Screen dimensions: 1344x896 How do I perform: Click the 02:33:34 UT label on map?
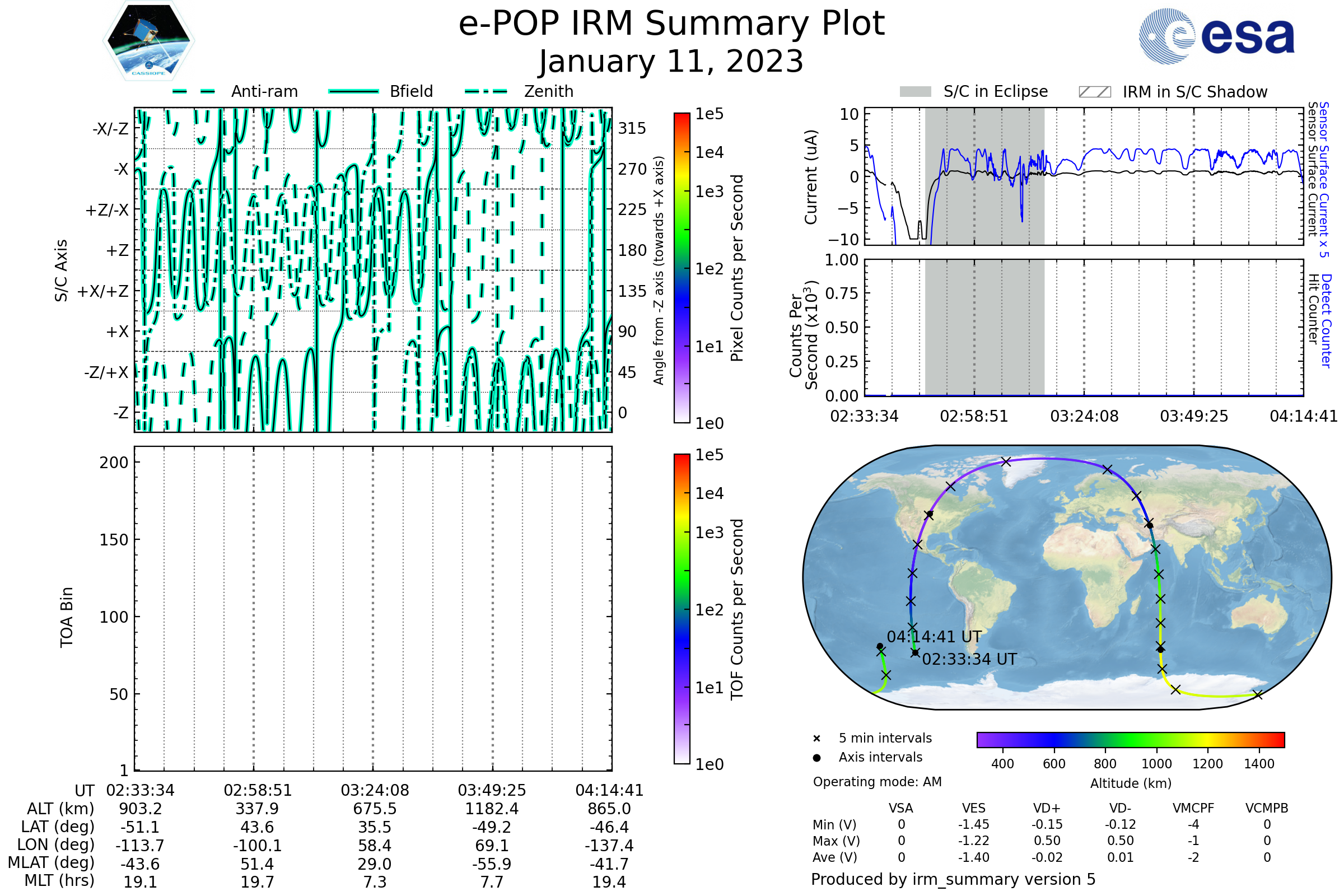coord(969,660)
